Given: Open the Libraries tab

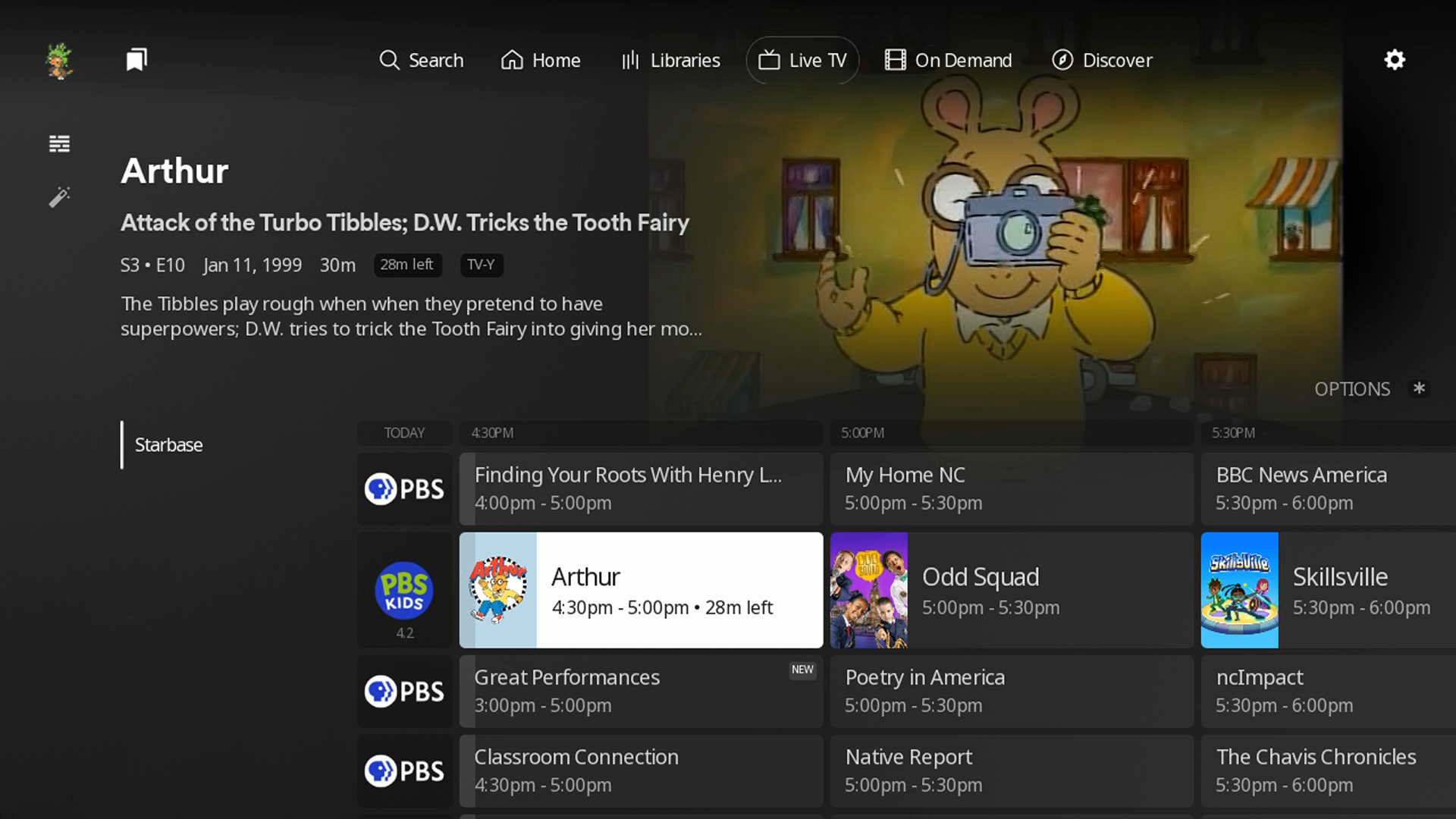Looking at the screenshot, I should click(x=670, y=60).
